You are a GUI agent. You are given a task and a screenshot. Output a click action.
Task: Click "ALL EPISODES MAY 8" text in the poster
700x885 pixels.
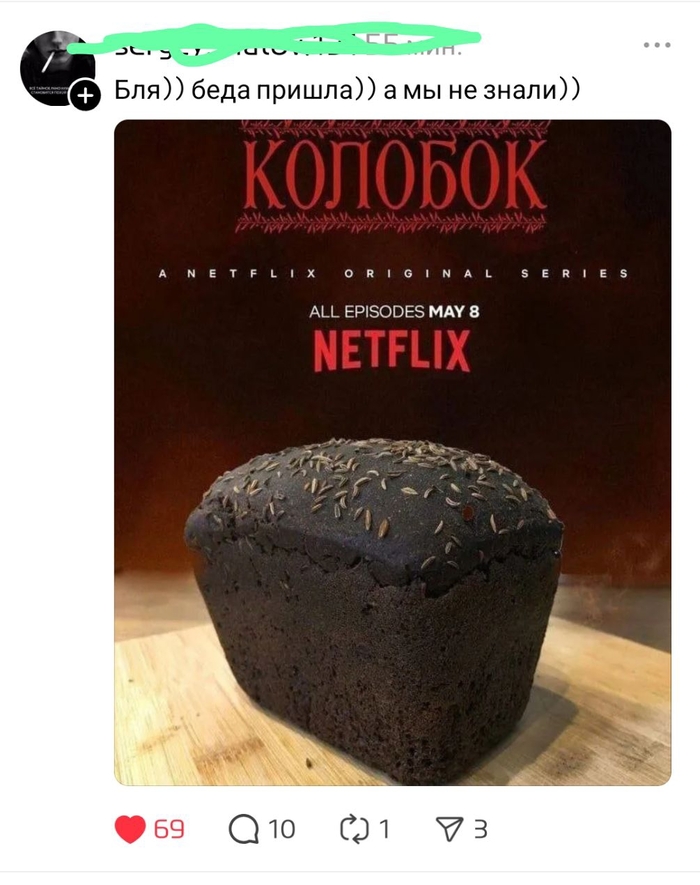pos(394,312)
